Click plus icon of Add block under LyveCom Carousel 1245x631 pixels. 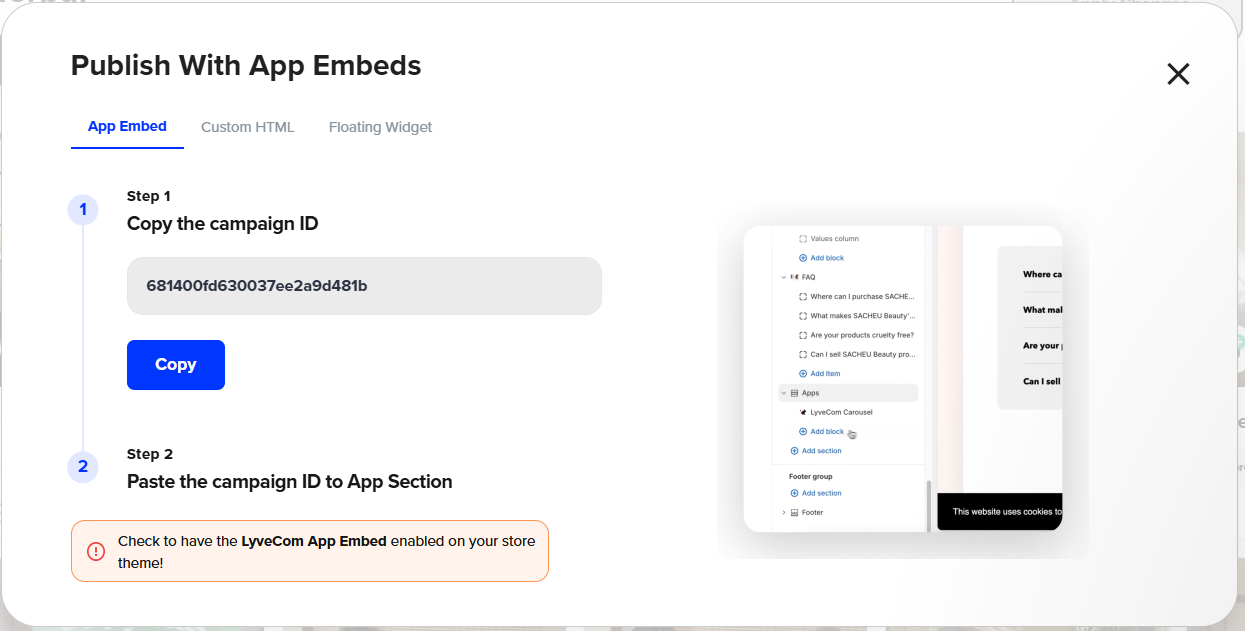pyautogui.click(x=803, y=432)
